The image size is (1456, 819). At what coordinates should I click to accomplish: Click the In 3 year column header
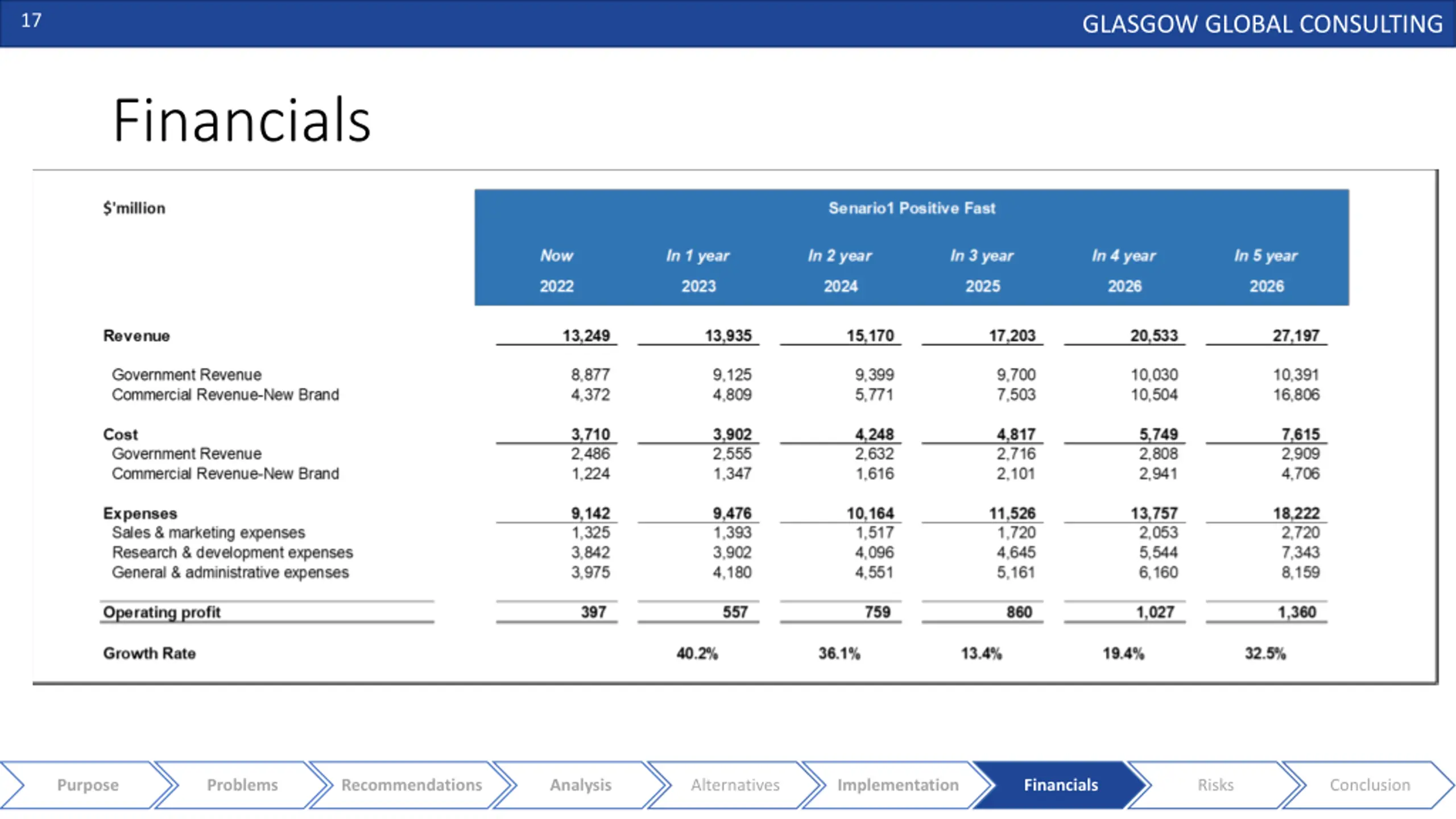(x=982, y=255)
